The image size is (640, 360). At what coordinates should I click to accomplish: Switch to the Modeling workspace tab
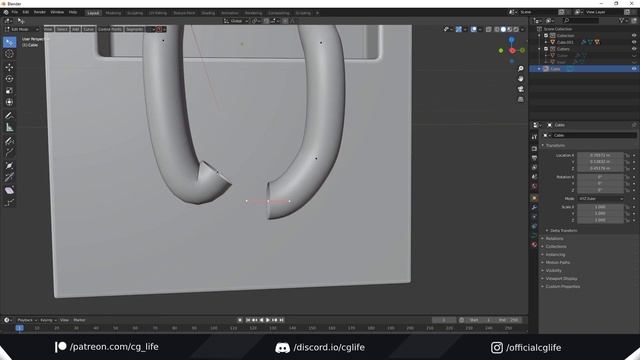click(x=113, y=13)
